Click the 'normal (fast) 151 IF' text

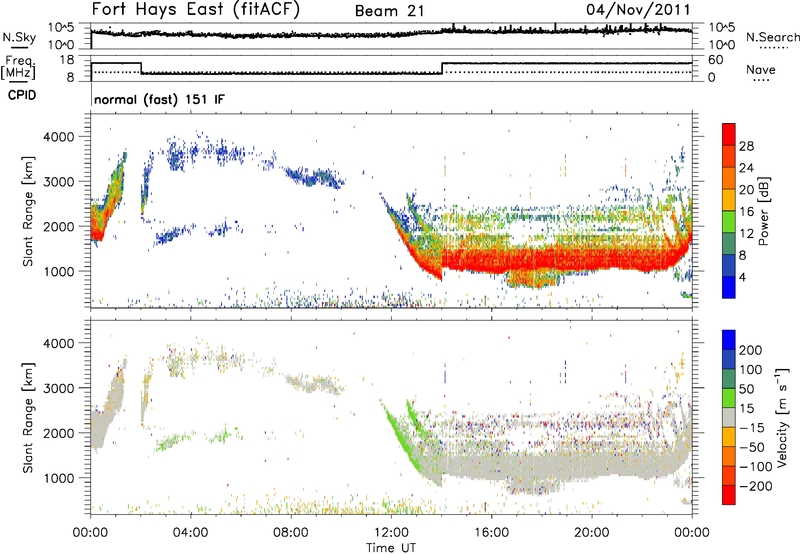[x=159, y=99]
